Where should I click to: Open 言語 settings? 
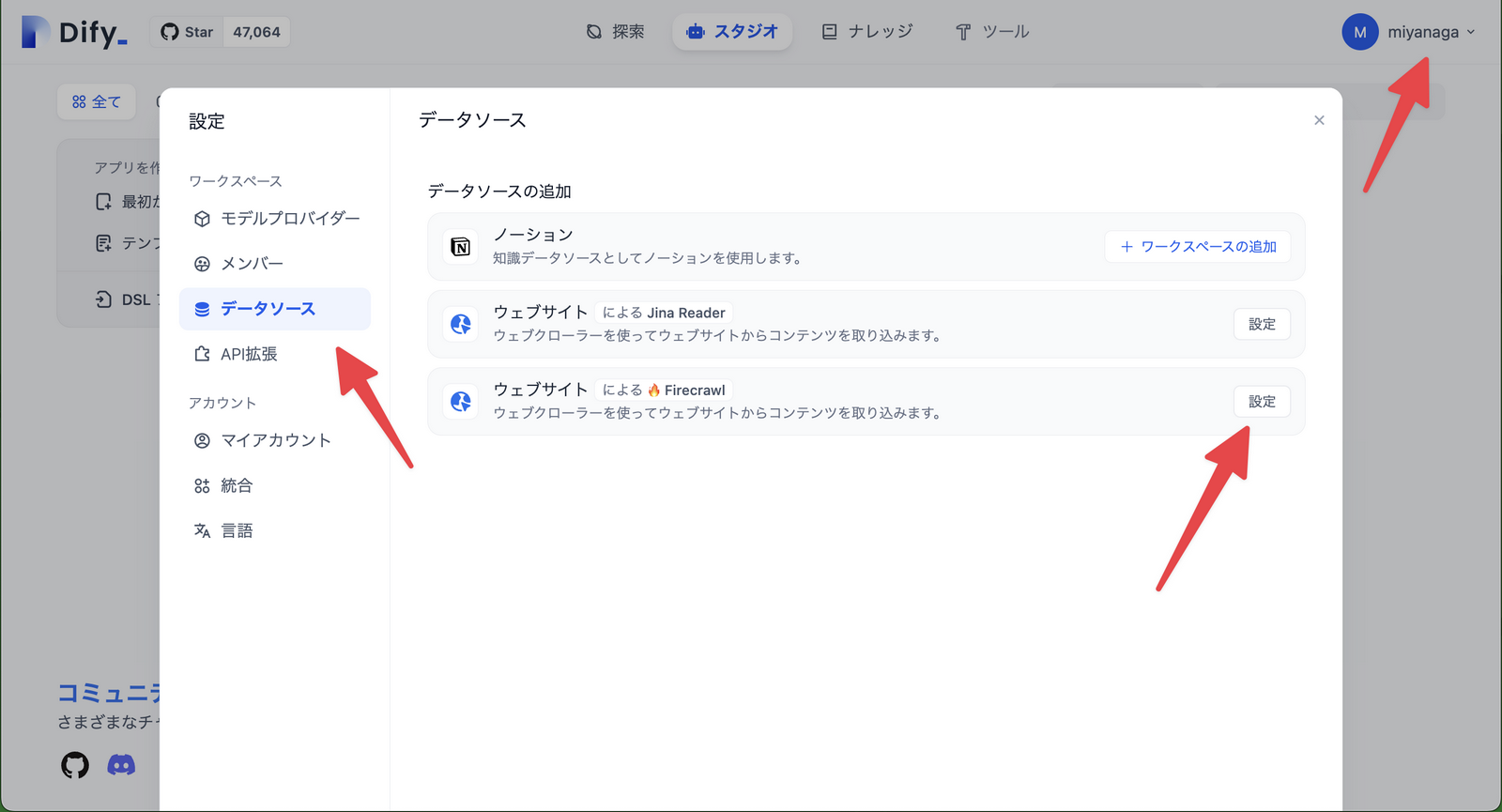275,530
